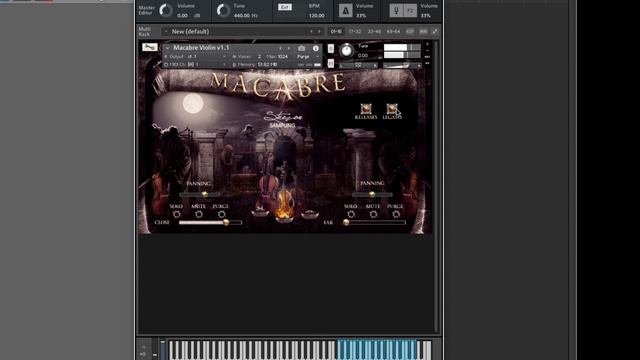
Task: Toggle Mute for the Far mic
Action: (373, 214)
